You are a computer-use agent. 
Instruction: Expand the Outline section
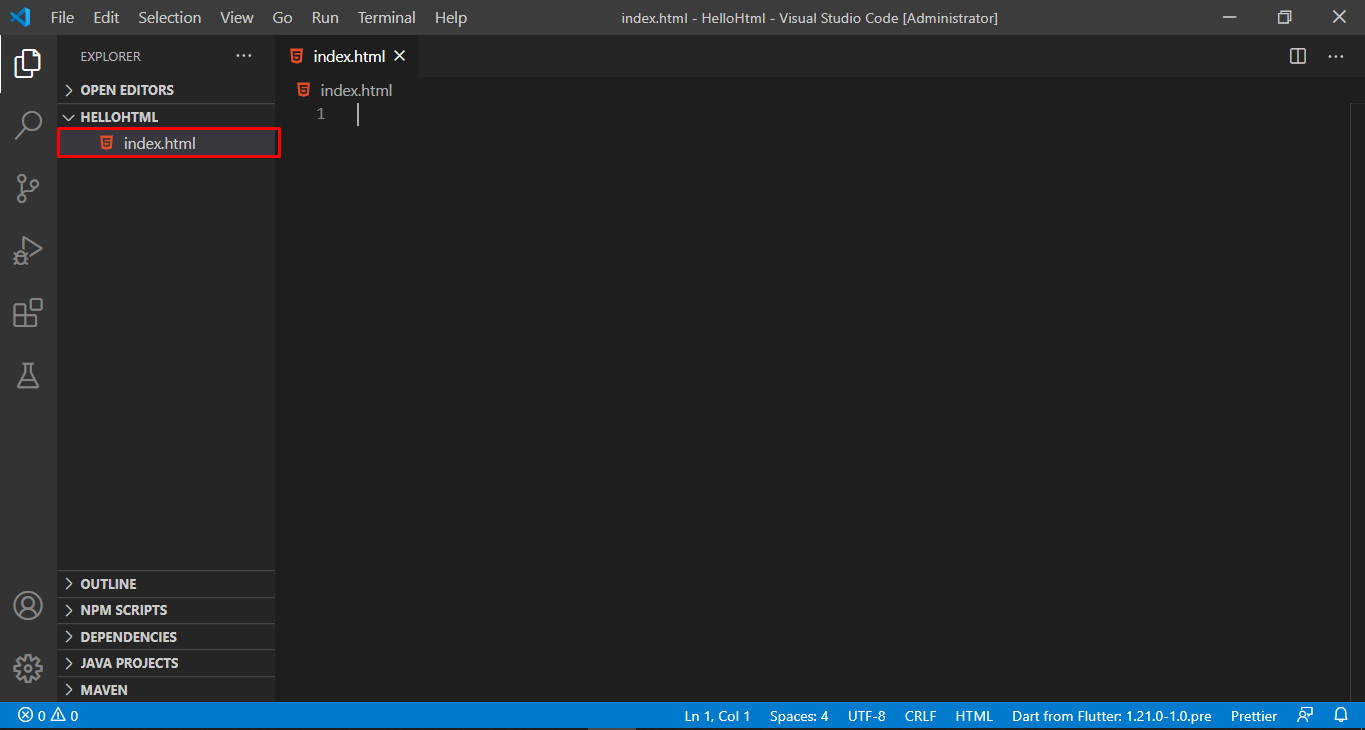click(108, 584)
